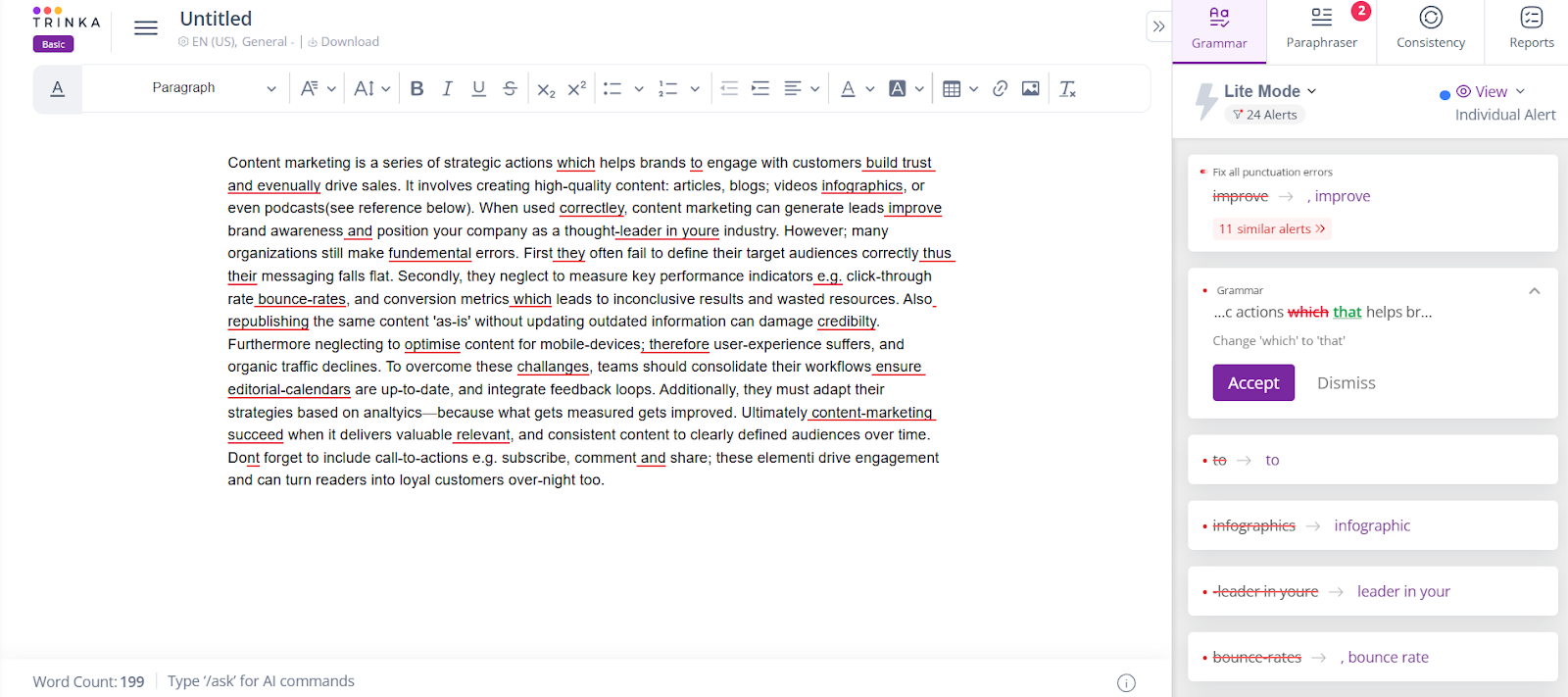The height and width of the screenshot is (697, 1568).
Task: Click the underlined word 'optimise'
Action: pyautogui.click(x=432, y=344)
